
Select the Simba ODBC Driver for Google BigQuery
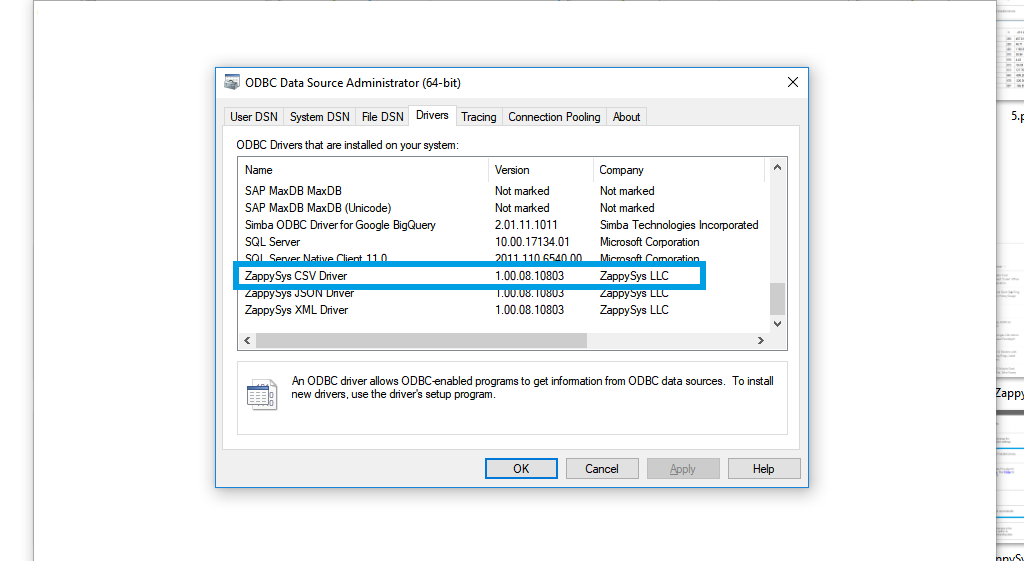point(340,225)
